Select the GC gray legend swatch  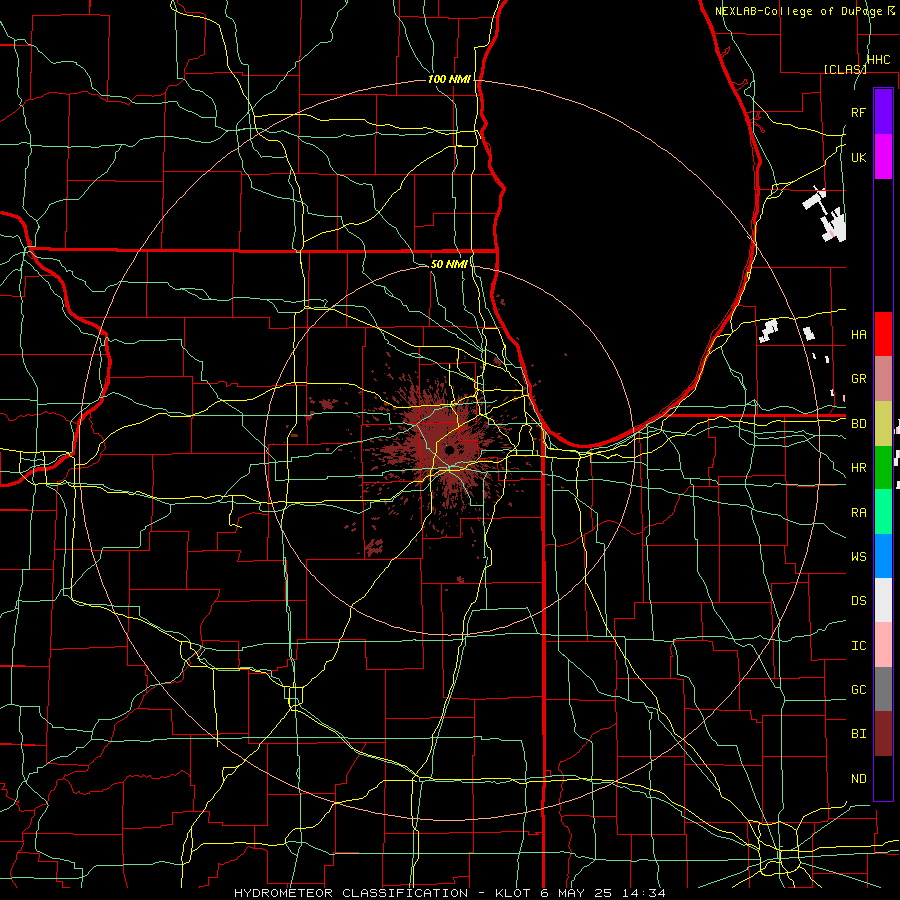(x=883, y=689)
